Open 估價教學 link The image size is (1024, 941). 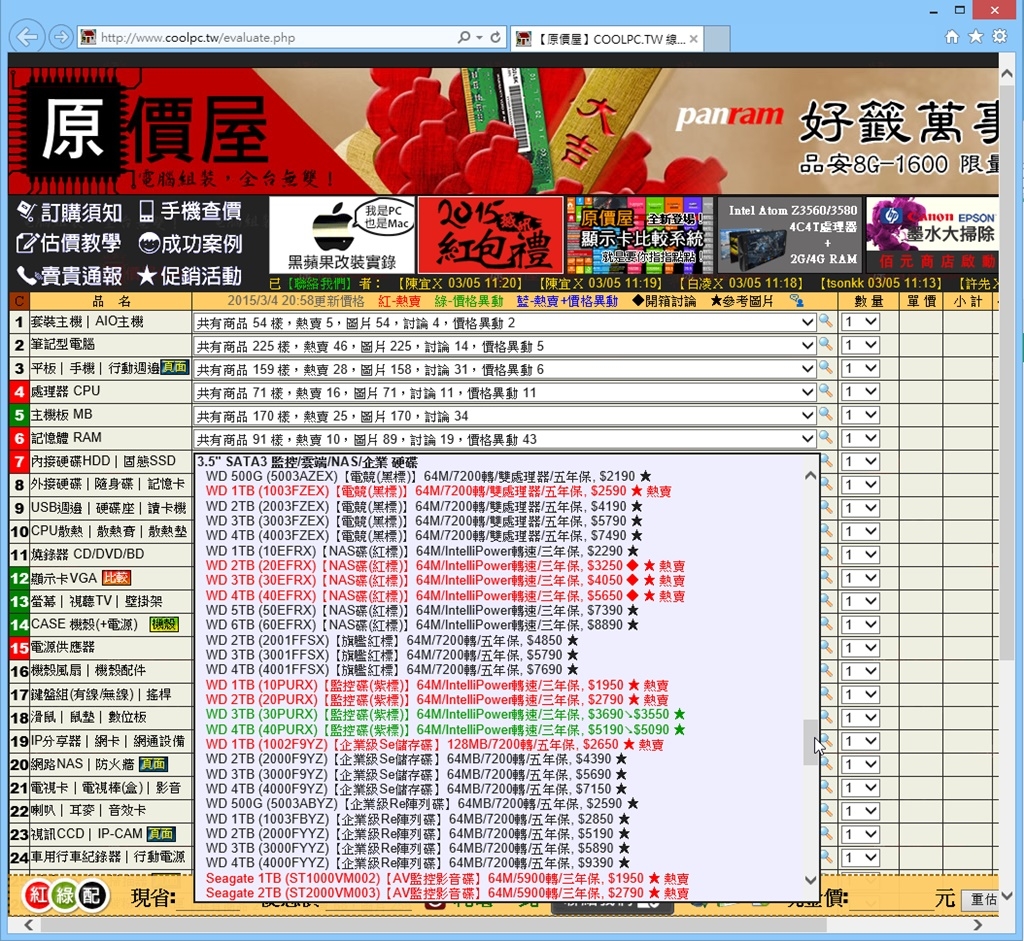click(69, 244)
